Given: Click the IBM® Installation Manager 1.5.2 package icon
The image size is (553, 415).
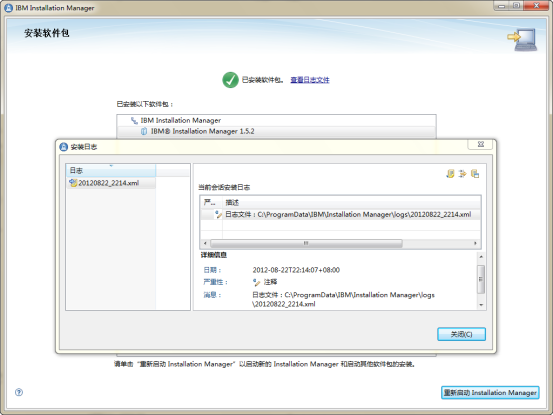Looking at the screenshot, I should [144, 131].
